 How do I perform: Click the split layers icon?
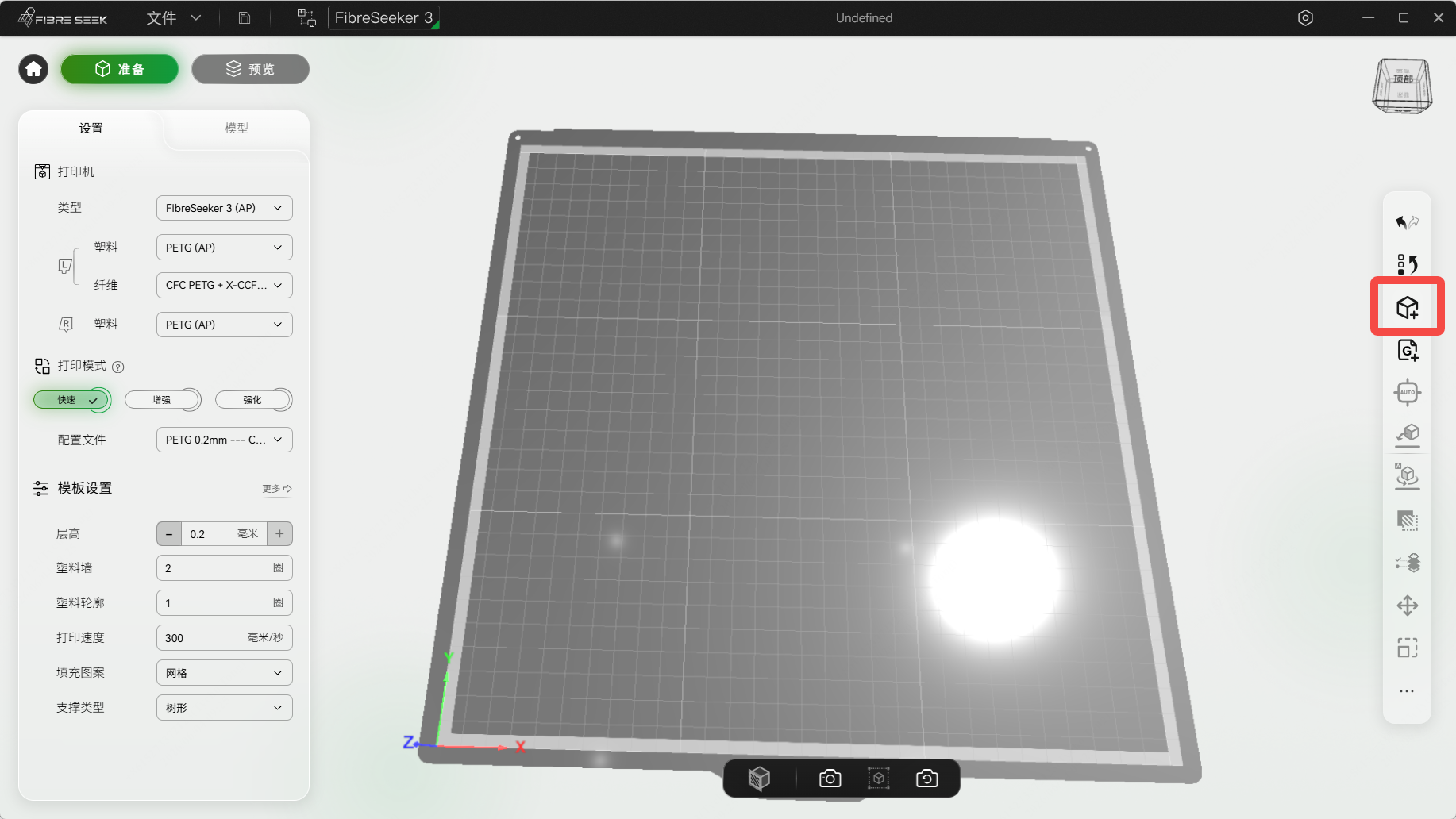point(1407,563)
